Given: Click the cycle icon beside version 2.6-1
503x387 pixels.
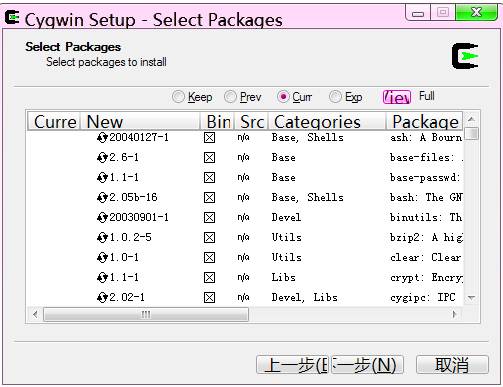Looking at the screenshot, I should (102, 157).
